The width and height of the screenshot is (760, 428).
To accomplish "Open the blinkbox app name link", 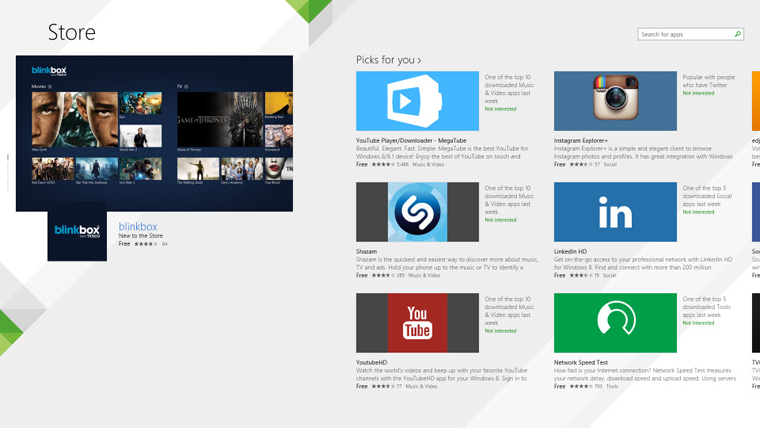I will (138, 226).
